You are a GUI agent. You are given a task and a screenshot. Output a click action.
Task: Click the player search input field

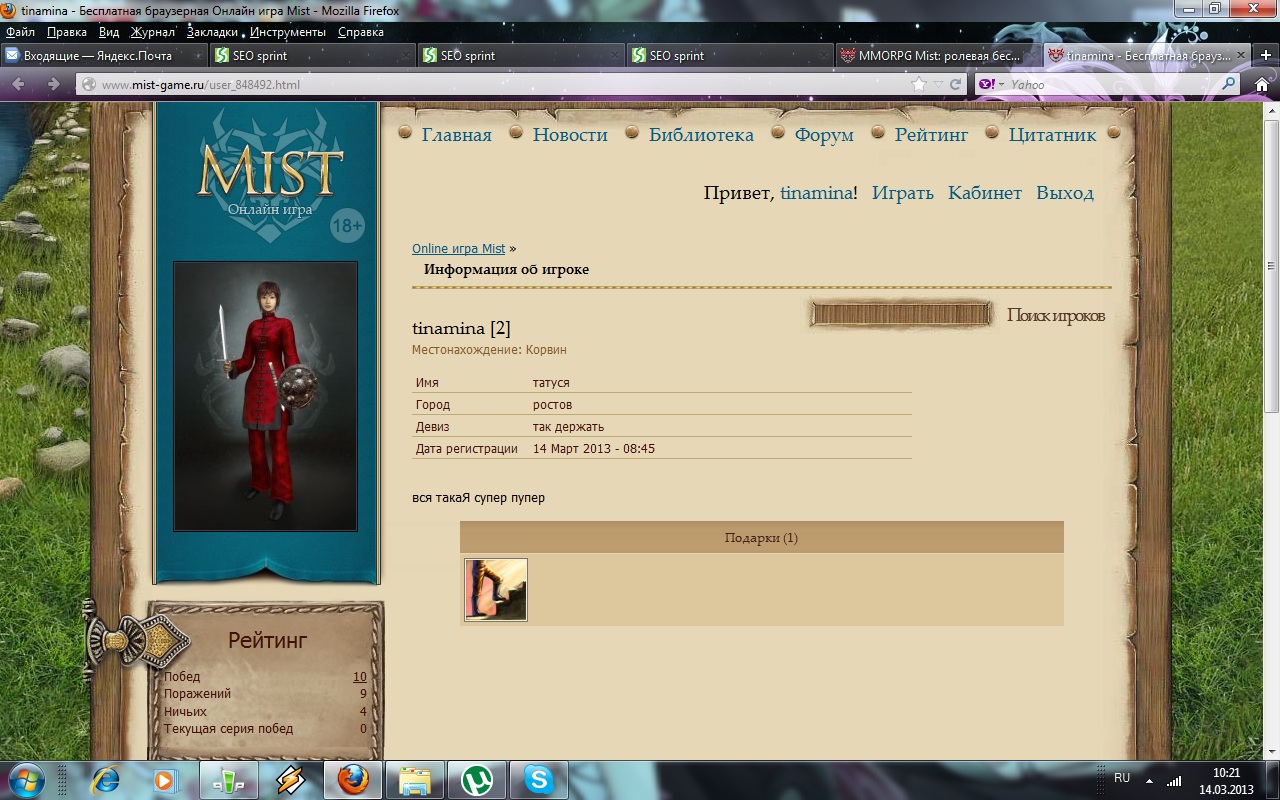coord(900,316)
